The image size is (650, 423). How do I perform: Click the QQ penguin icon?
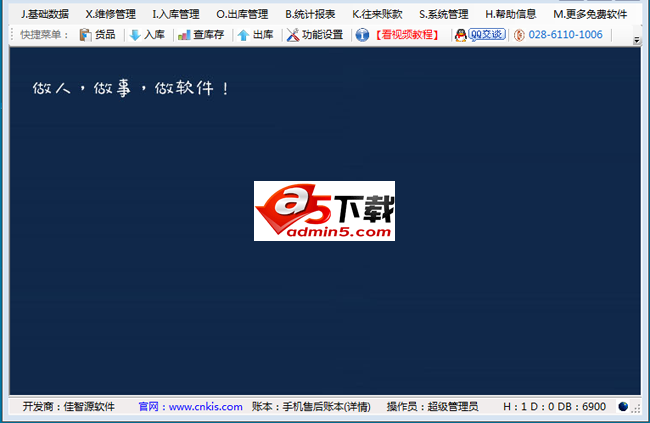[461, 35]
